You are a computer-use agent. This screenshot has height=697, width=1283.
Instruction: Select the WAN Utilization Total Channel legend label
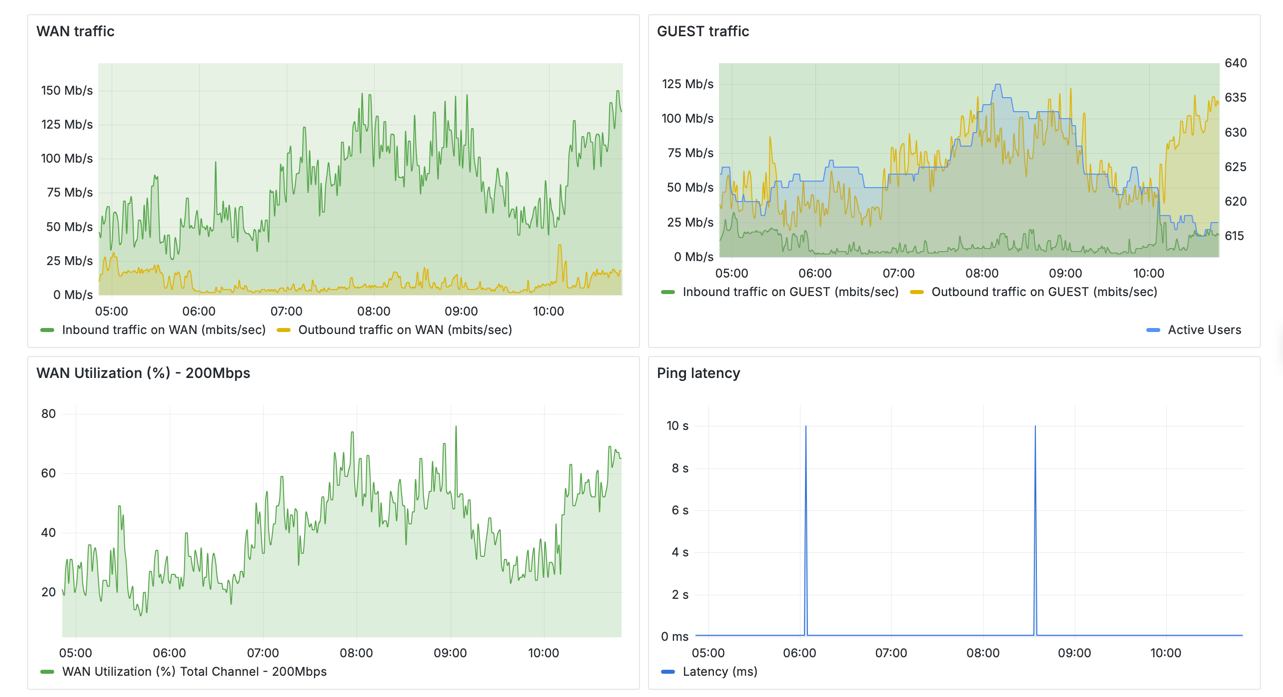194,671
